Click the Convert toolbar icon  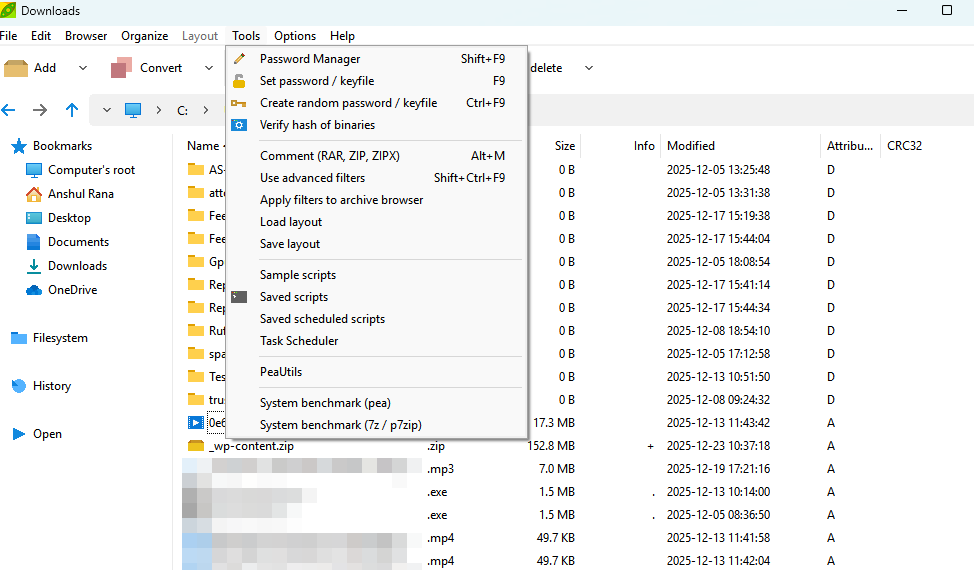pos(122,68)
